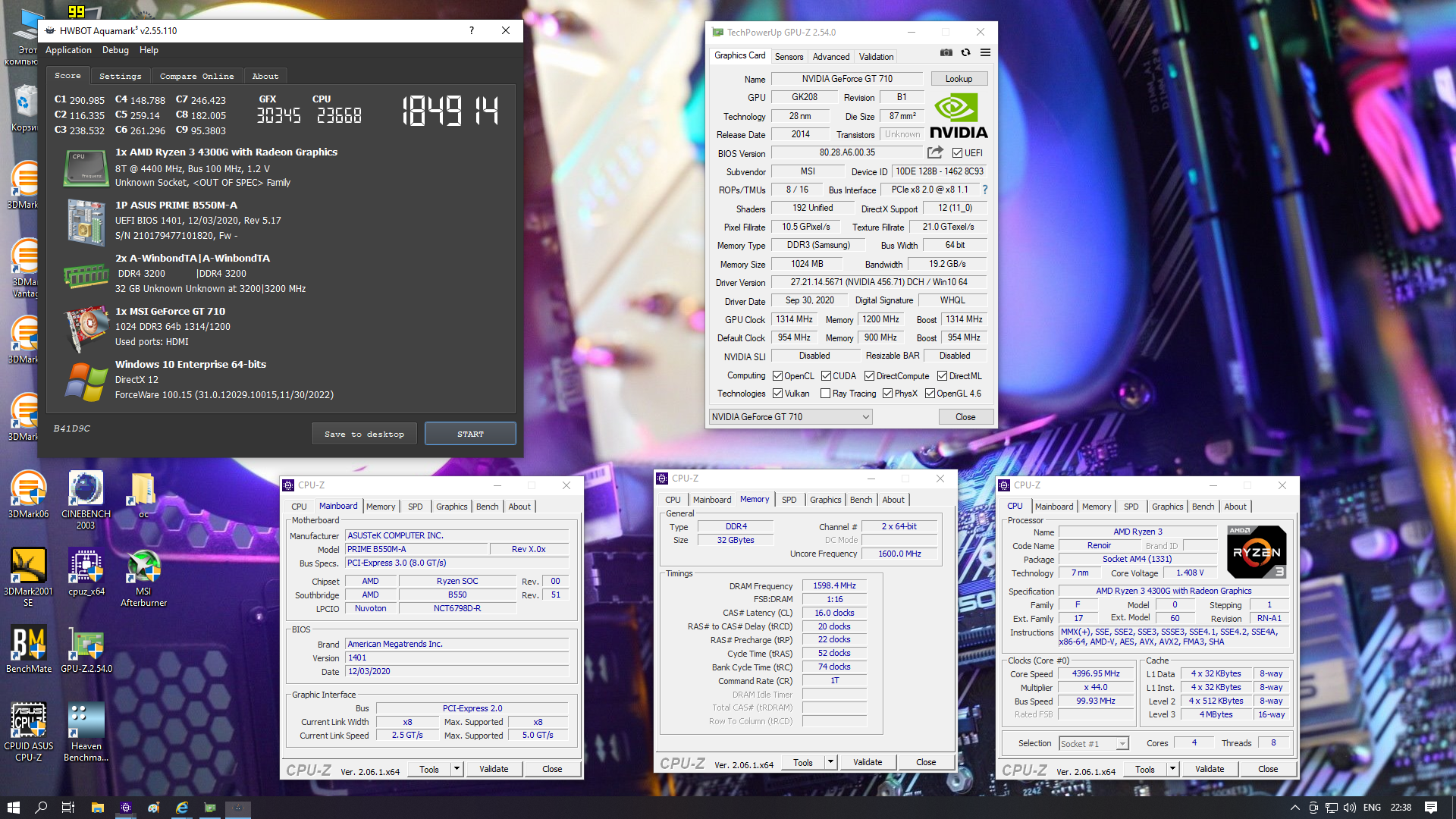This screenshot has width=1456, height=819.
Task: Open Internet Explorer from the taskbar
Action: pos(182,808)
